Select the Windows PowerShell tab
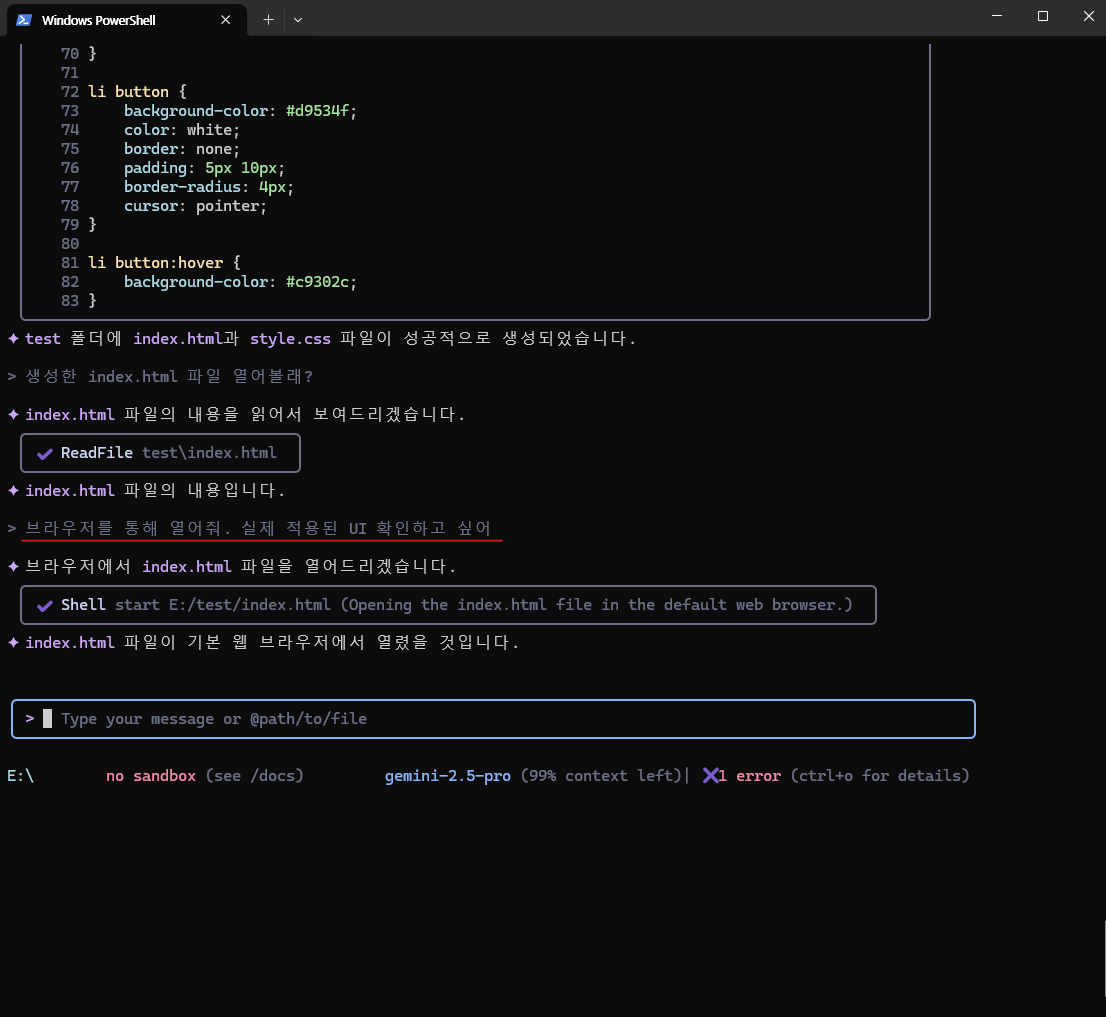 coord(127,20)
